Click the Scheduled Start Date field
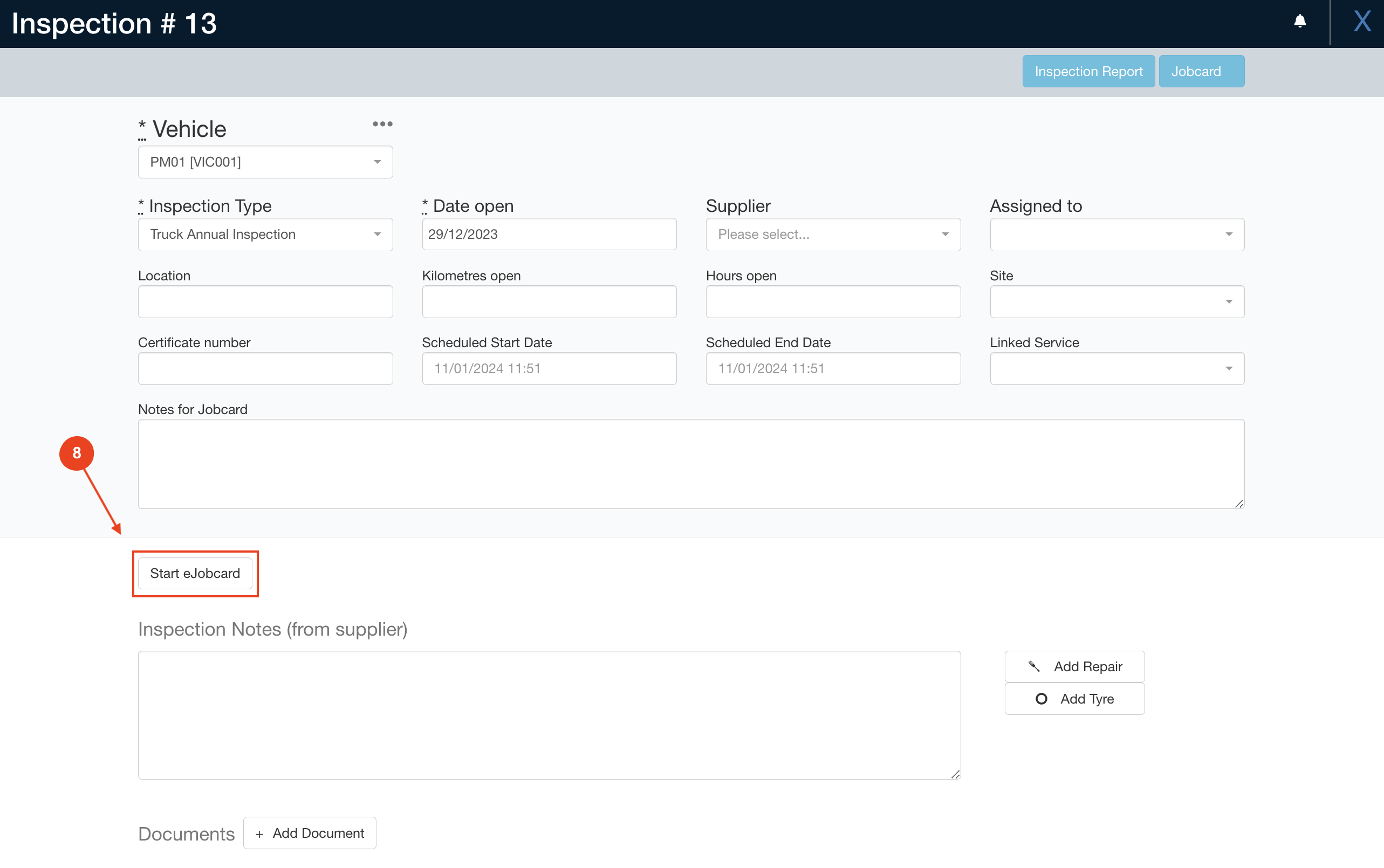 point(549,369)
